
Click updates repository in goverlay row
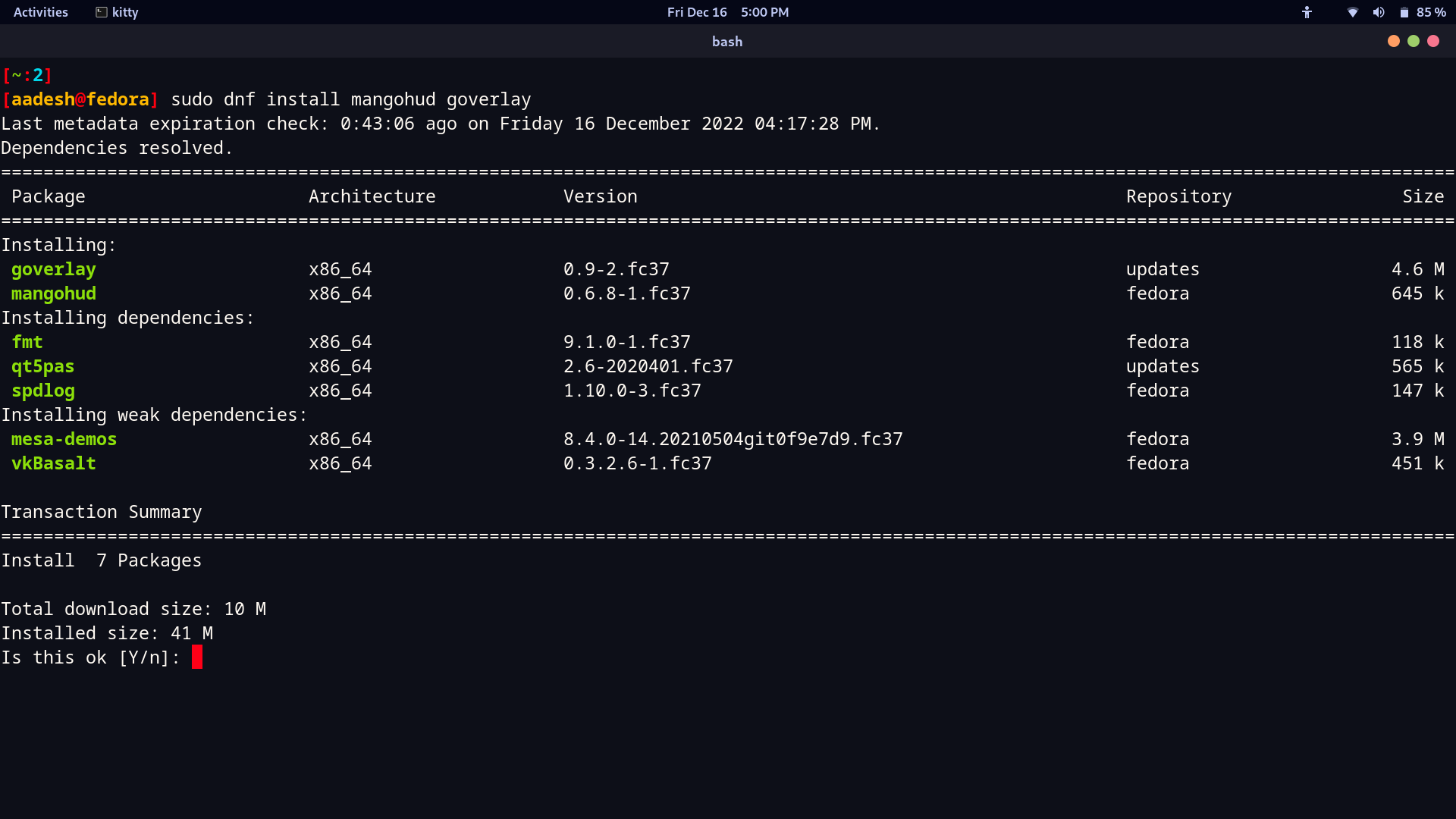pos(1163,269)
